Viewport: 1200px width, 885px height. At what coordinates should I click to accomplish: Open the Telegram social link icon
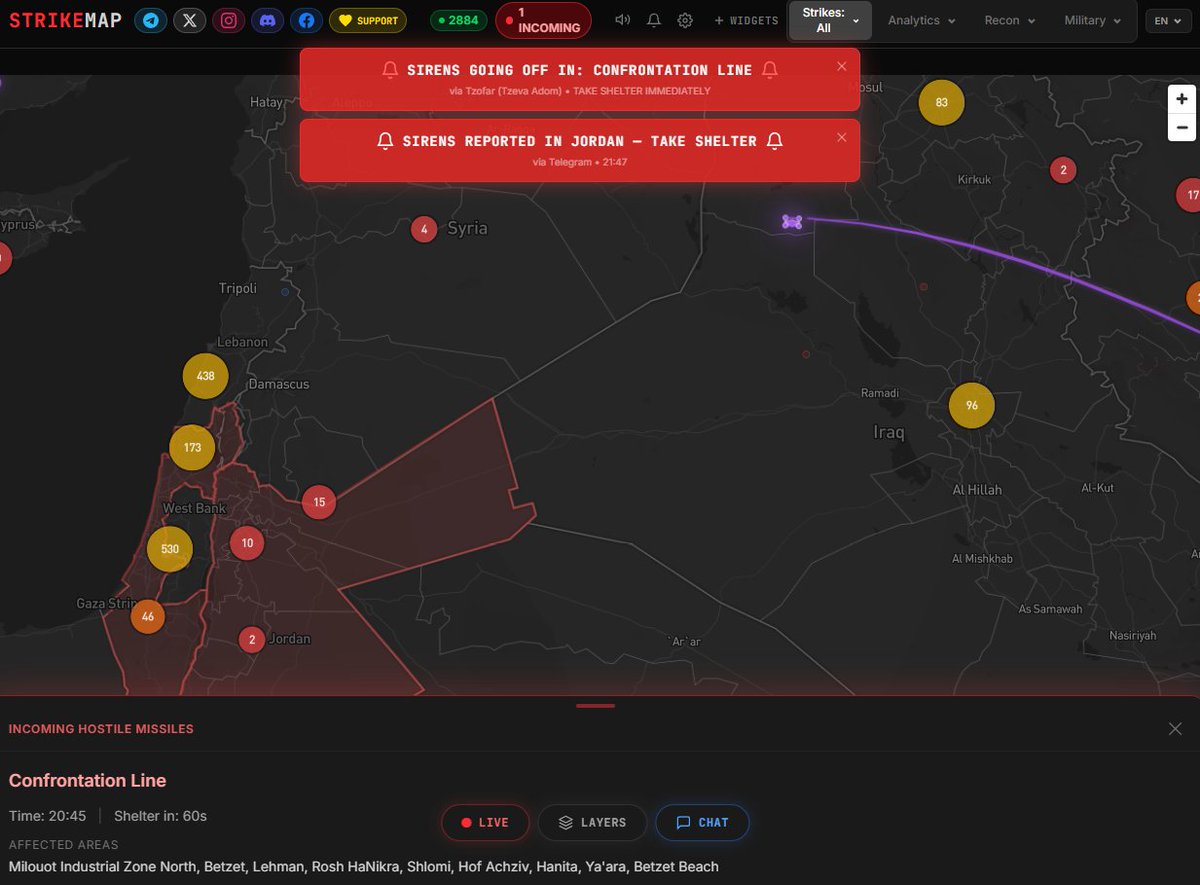pos(151,20)
